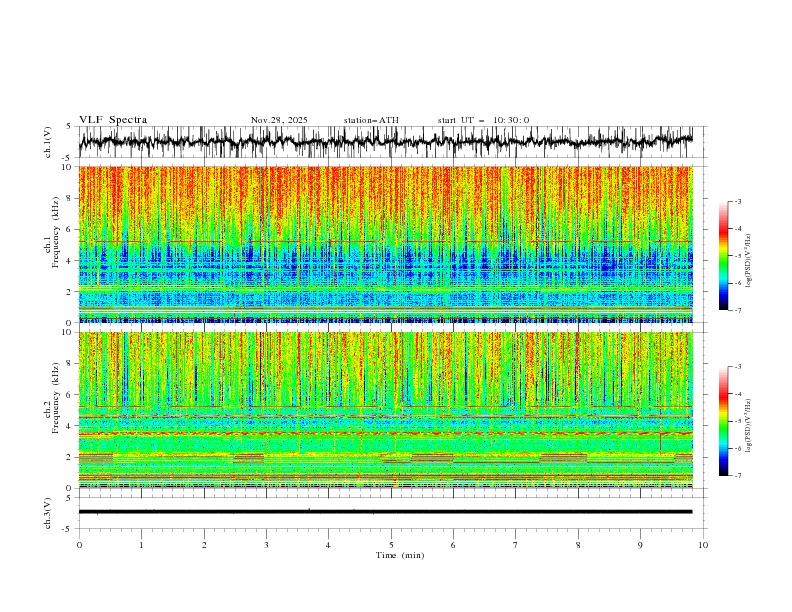Click the log(PSD) label beside ch.2 colorbar
This screenshot has width=792, height=612.
point(749,426)
